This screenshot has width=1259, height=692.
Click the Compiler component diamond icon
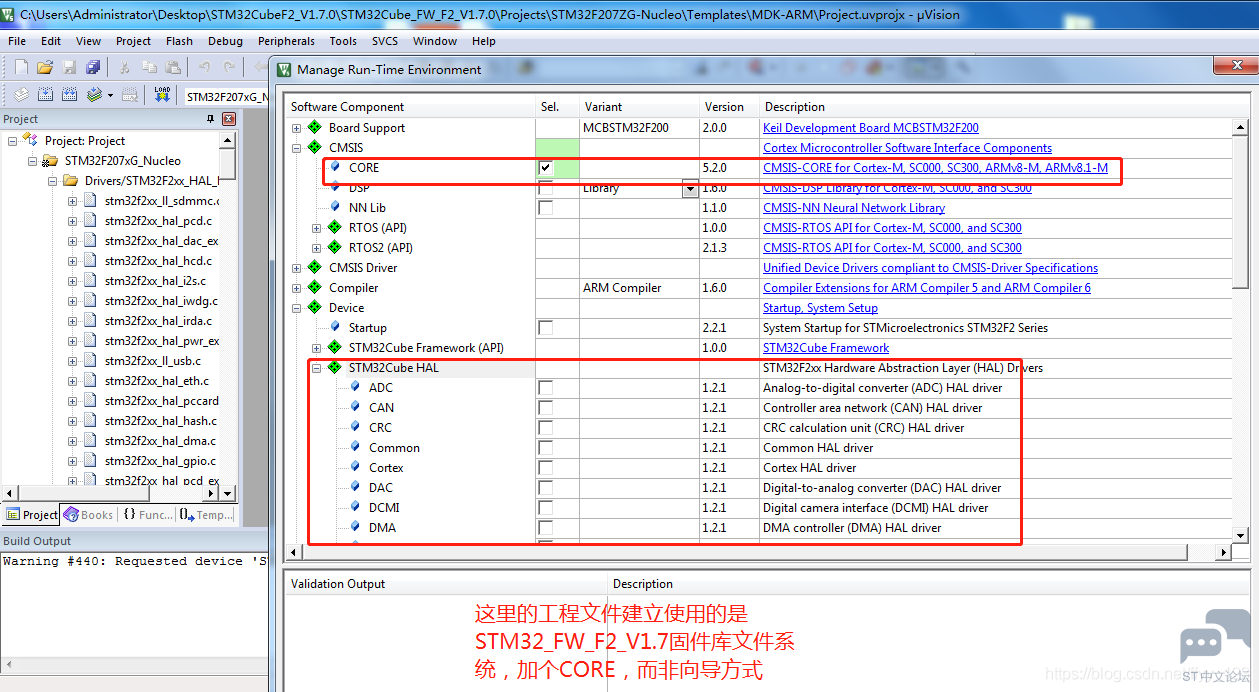point(315,288)
